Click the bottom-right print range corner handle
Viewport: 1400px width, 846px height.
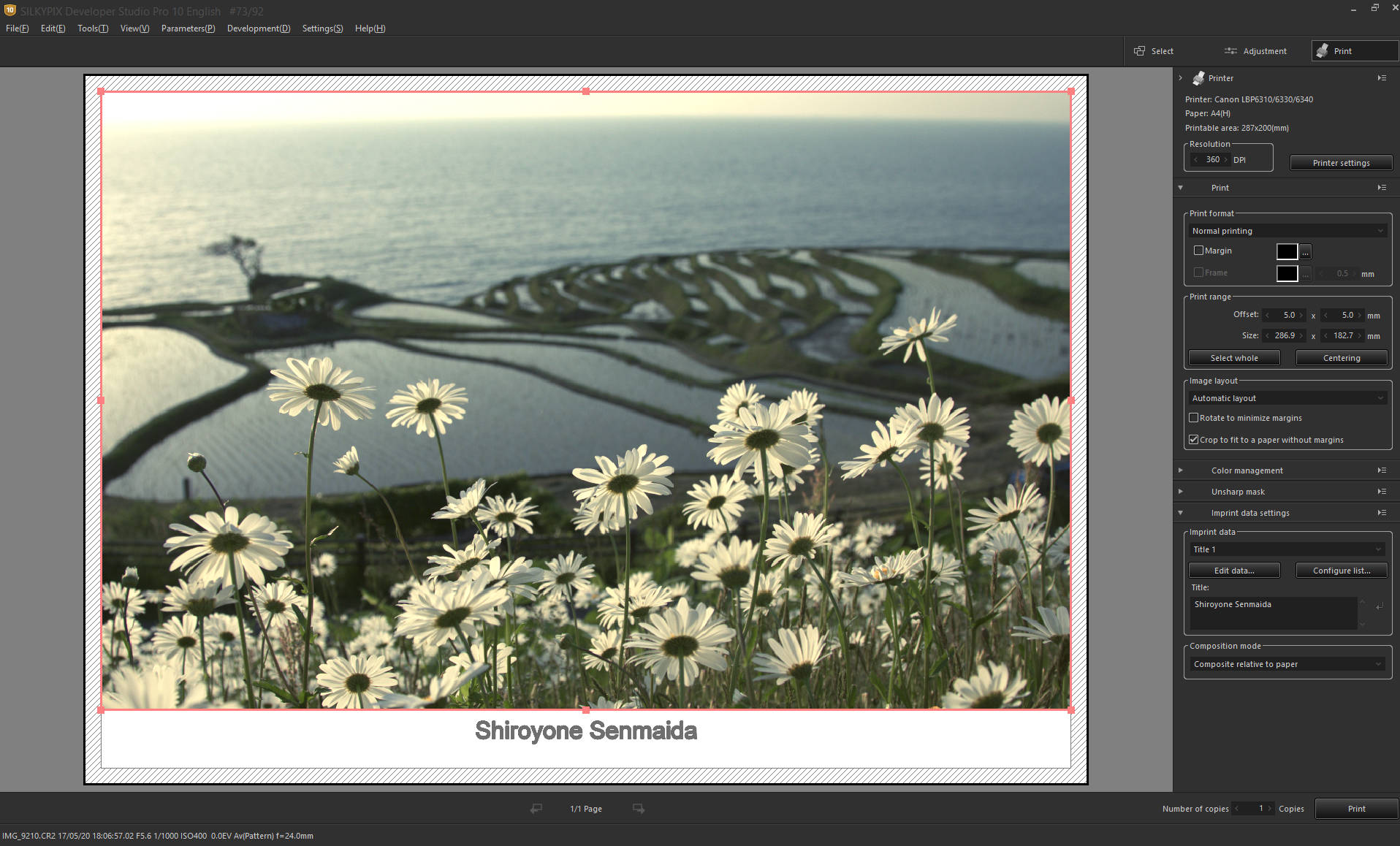(1070, 709)
